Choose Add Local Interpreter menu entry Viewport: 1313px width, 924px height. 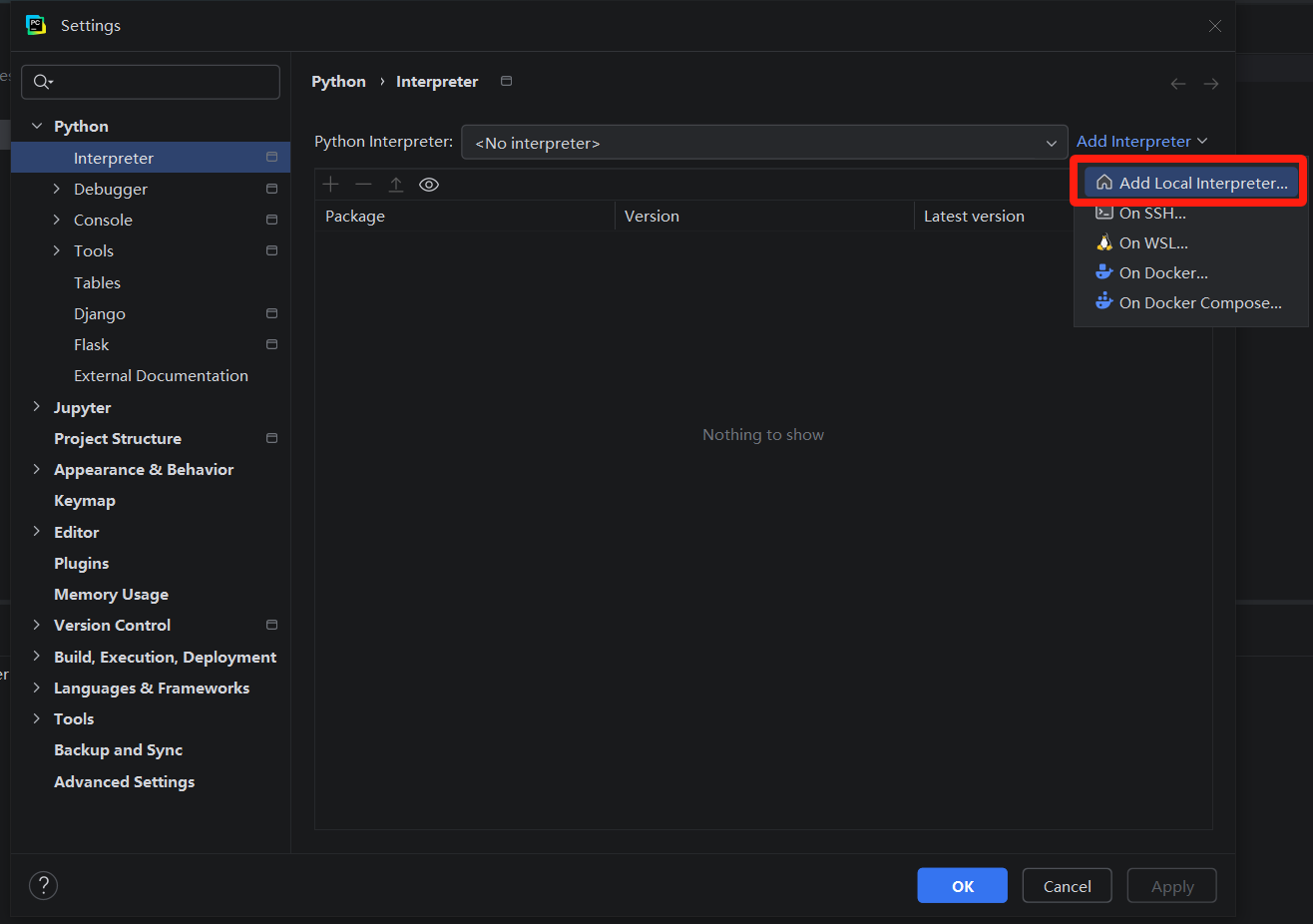pyautogui.click(x=1191, y=183)
